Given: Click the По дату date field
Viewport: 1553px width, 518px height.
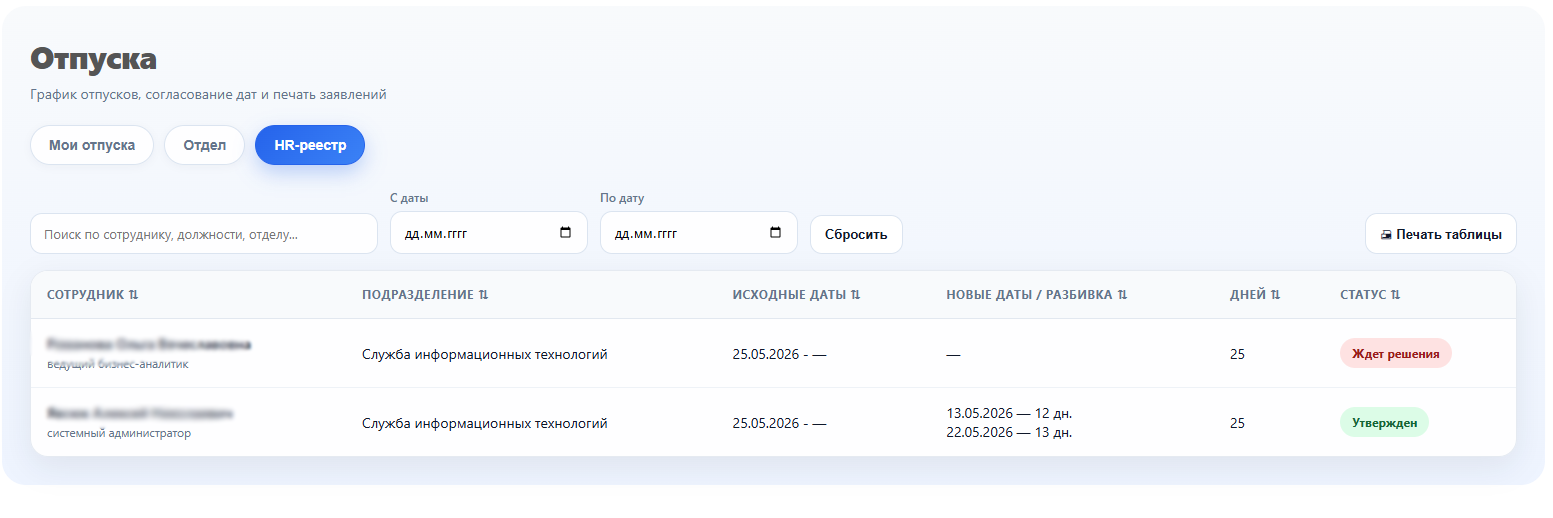Looking at the screenshot, I should point(698,233).
